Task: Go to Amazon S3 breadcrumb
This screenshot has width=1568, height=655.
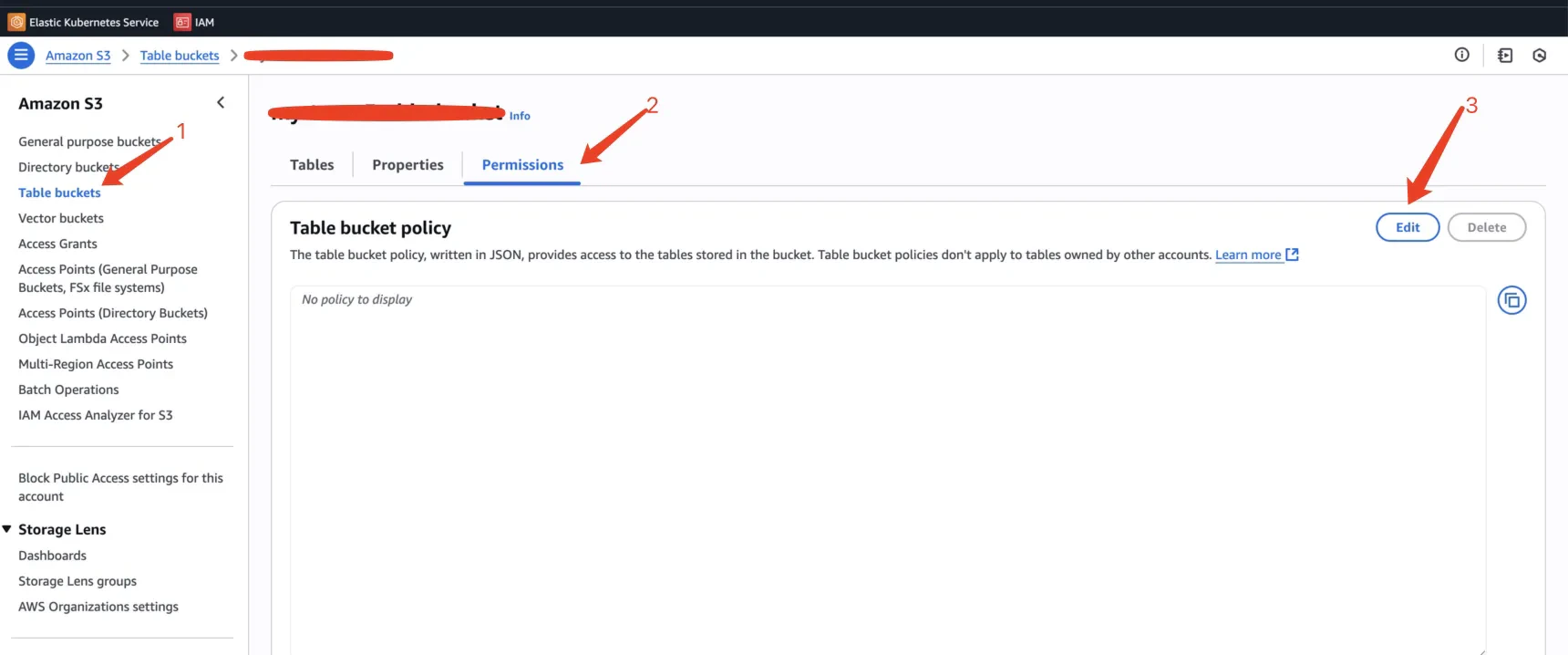Action: 77,56
